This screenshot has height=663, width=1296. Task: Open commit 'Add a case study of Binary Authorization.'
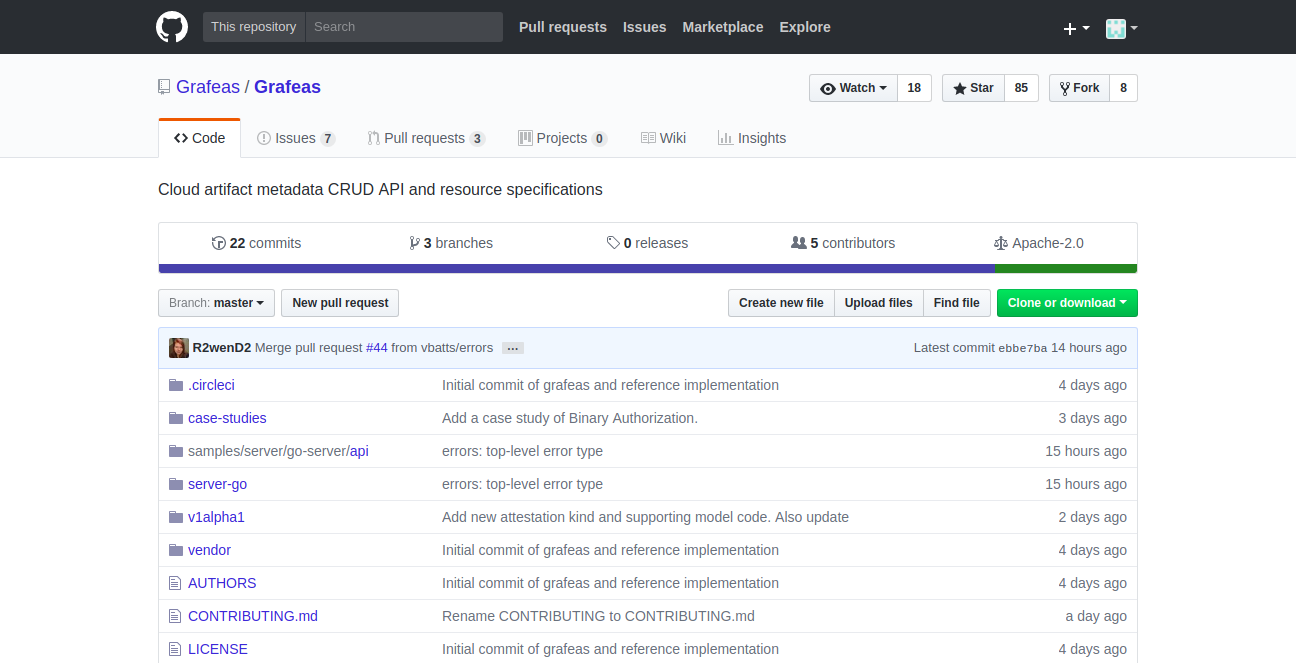coord(570,418)
